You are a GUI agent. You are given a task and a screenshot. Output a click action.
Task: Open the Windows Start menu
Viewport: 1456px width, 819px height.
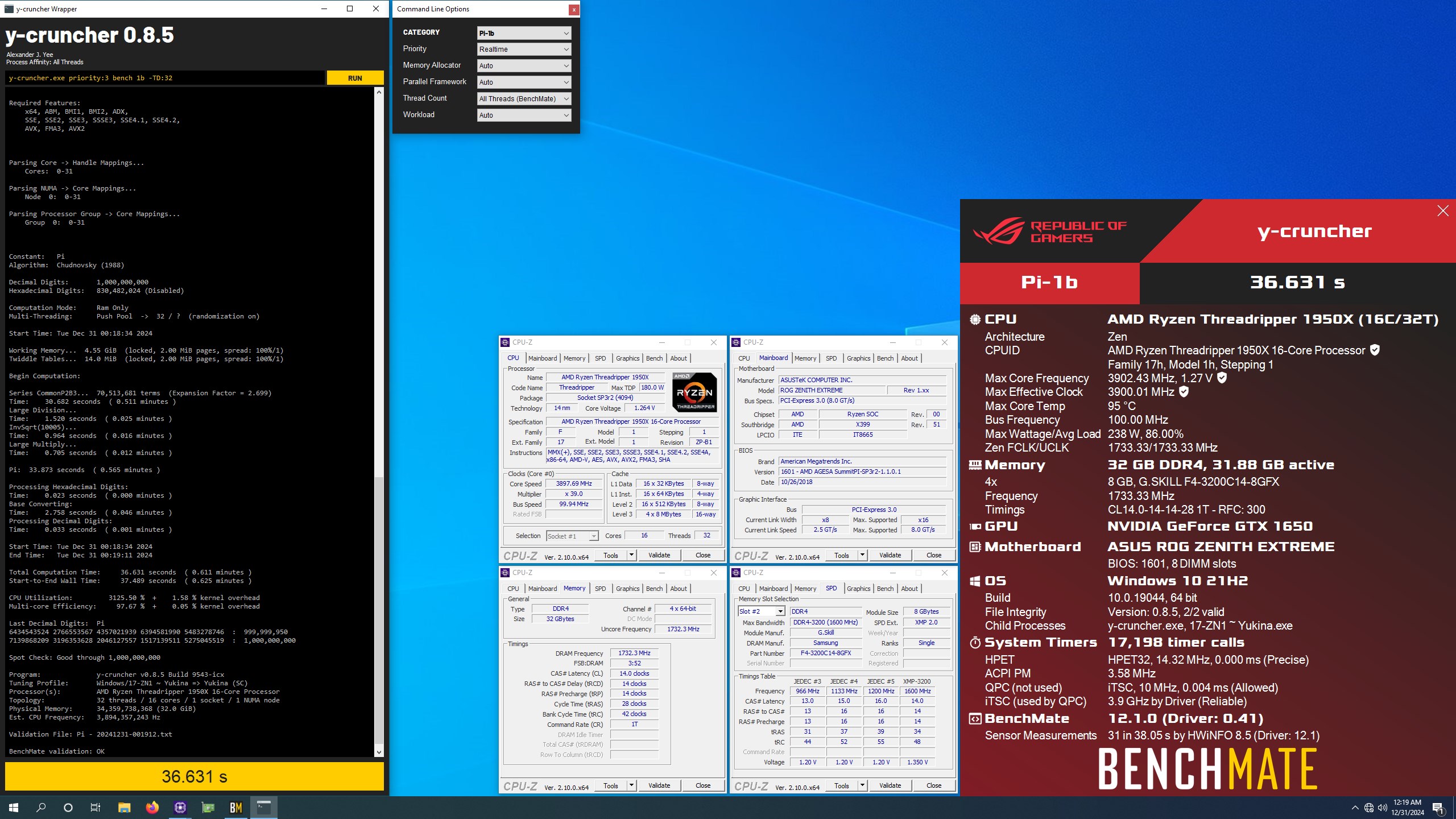(14, 808)
